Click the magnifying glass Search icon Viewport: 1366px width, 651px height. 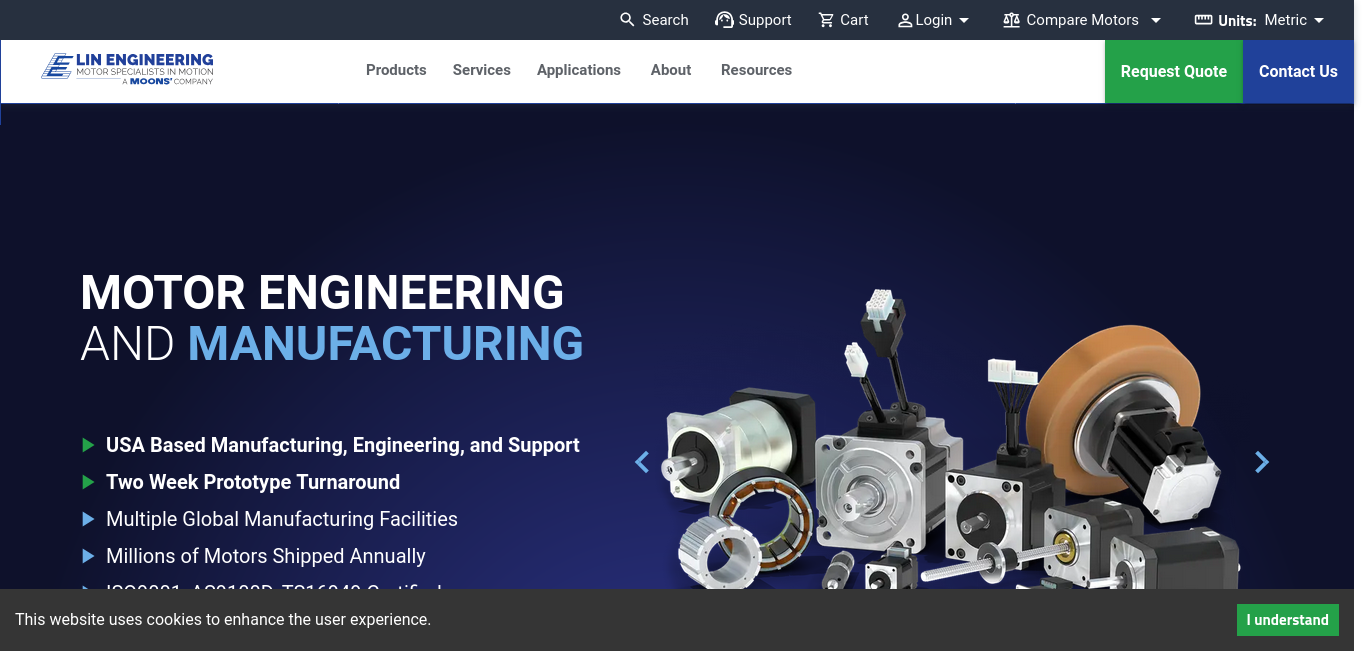627,20
